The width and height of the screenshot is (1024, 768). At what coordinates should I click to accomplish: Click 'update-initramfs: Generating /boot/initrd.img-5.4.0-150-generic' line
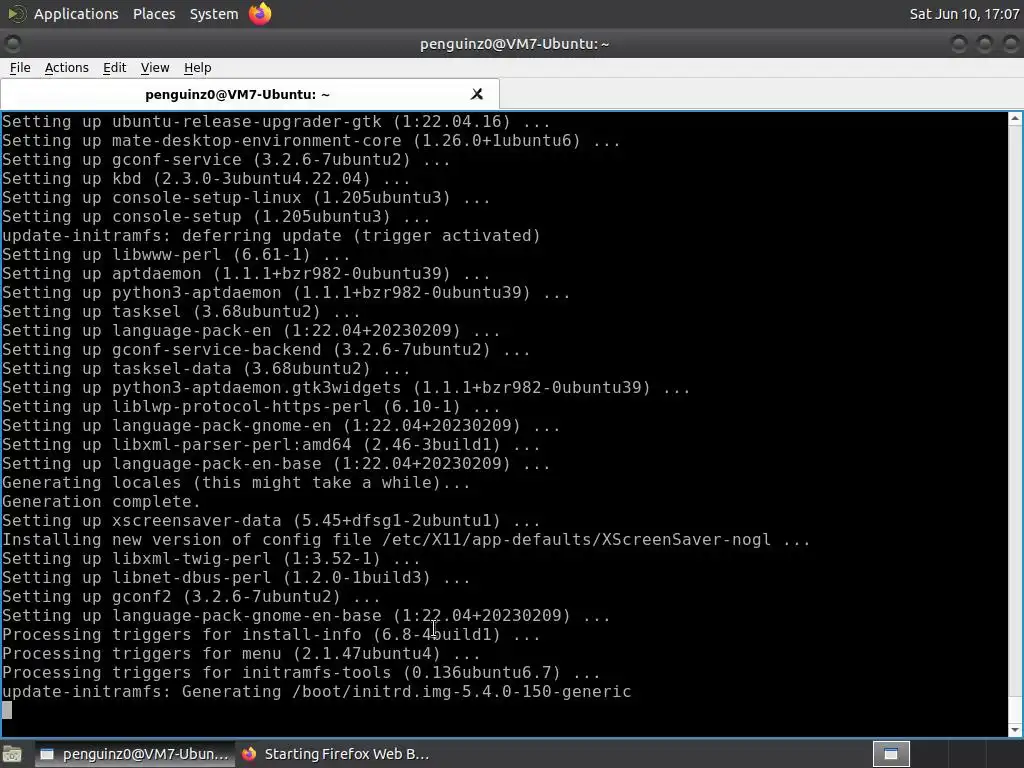tap(317, 692)
